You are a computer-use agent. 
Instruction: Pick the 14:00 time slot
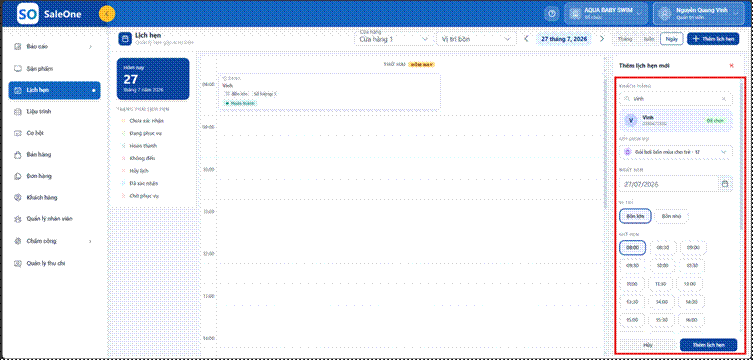(662, 302)
